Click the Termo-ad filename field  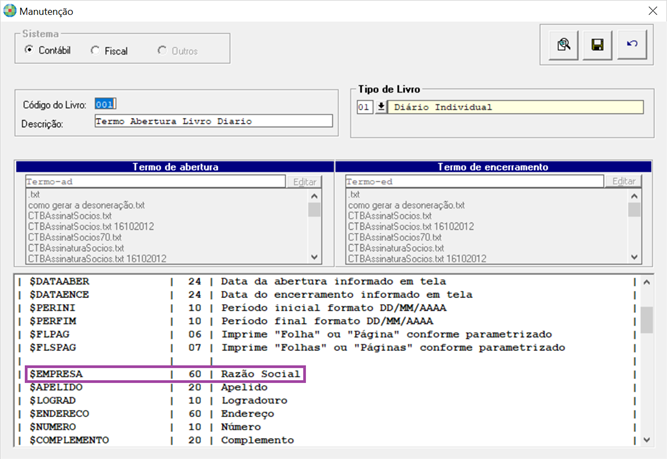pyautogui.click(x=155, y=182)
